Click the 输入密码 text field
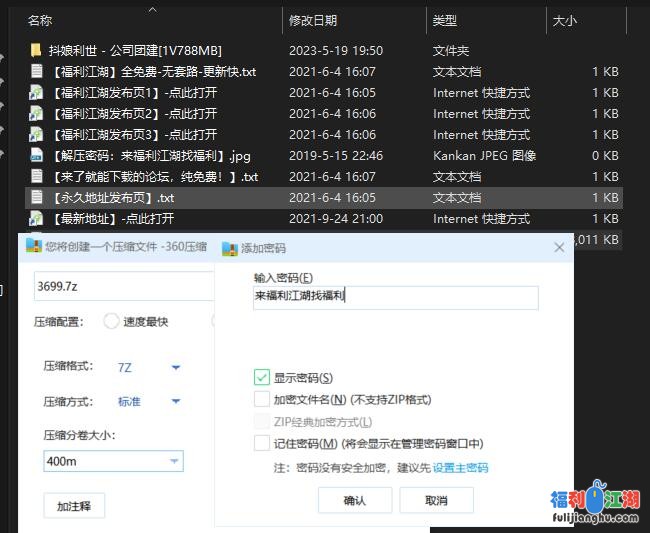 pyautogui.click(x=395, y=297)
